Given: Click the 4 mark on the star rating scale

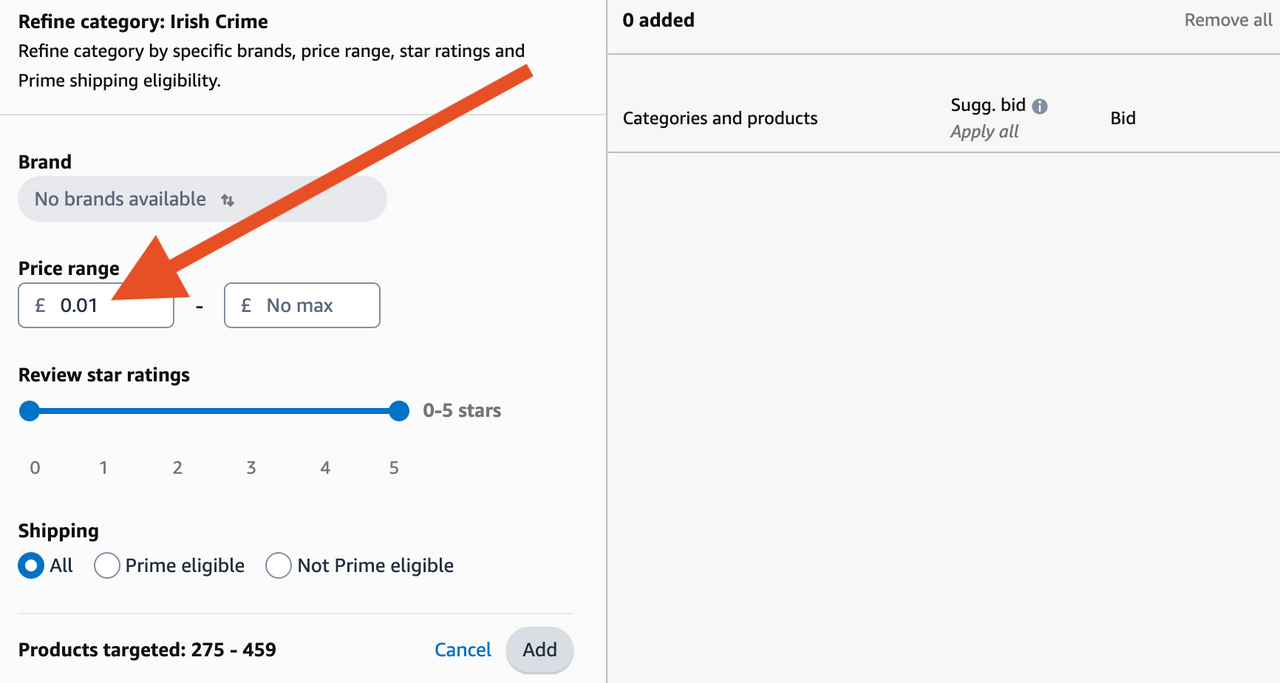Looking at the screenshot, I should [x=325, y=468].
